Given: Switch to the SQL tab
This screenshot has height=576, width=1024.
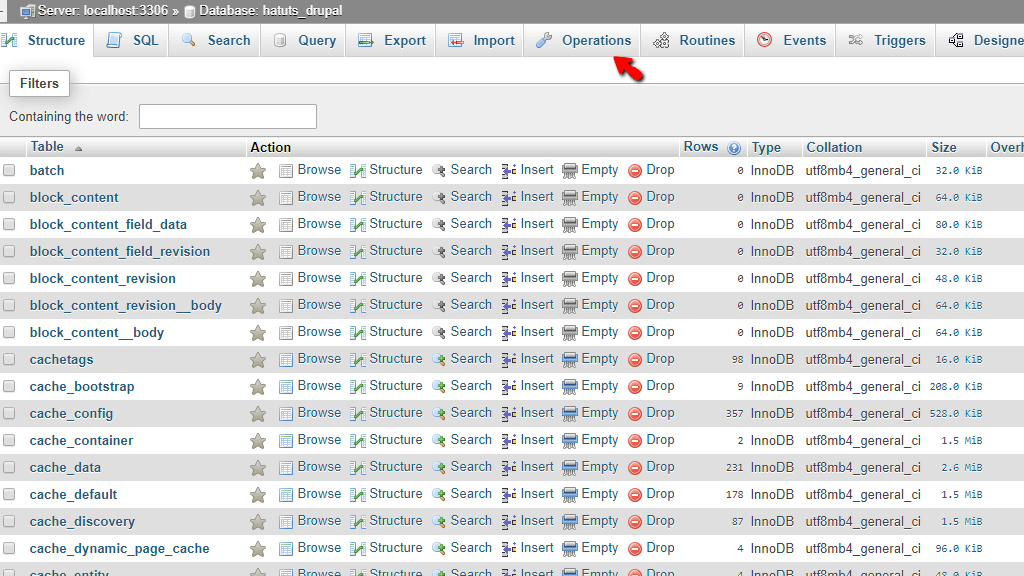Looking at the screenshot, I should [x=133, y=40].
